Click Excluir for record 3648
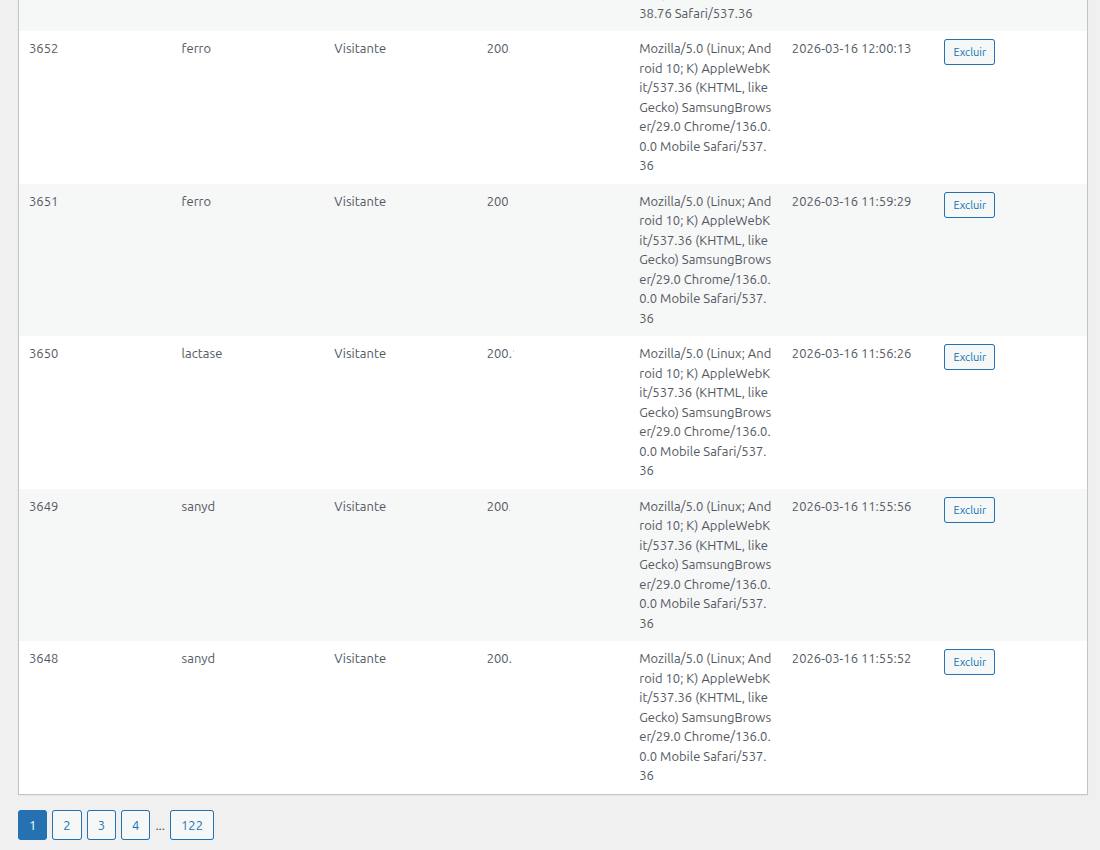Viewport: 1100px width, 850px height. (x=968, y=662)
